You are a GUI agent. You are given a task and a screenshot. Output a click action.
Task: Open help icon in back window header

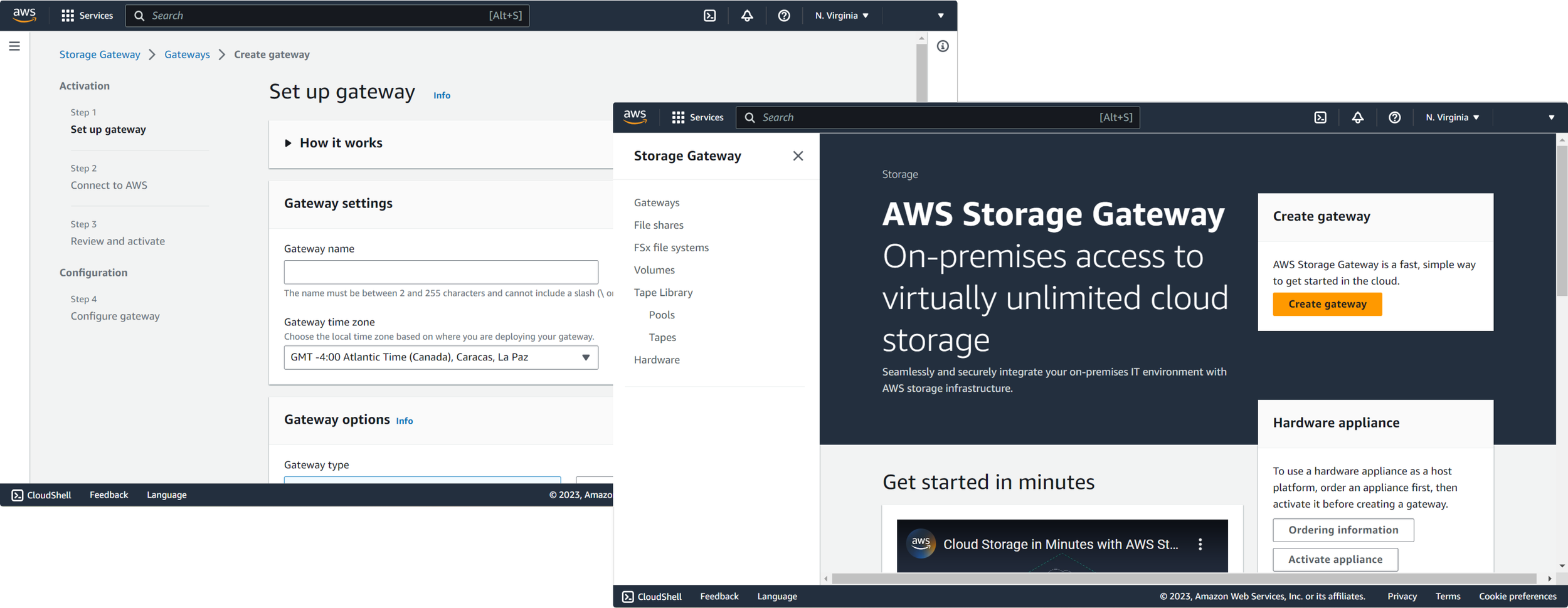(784, 16)
